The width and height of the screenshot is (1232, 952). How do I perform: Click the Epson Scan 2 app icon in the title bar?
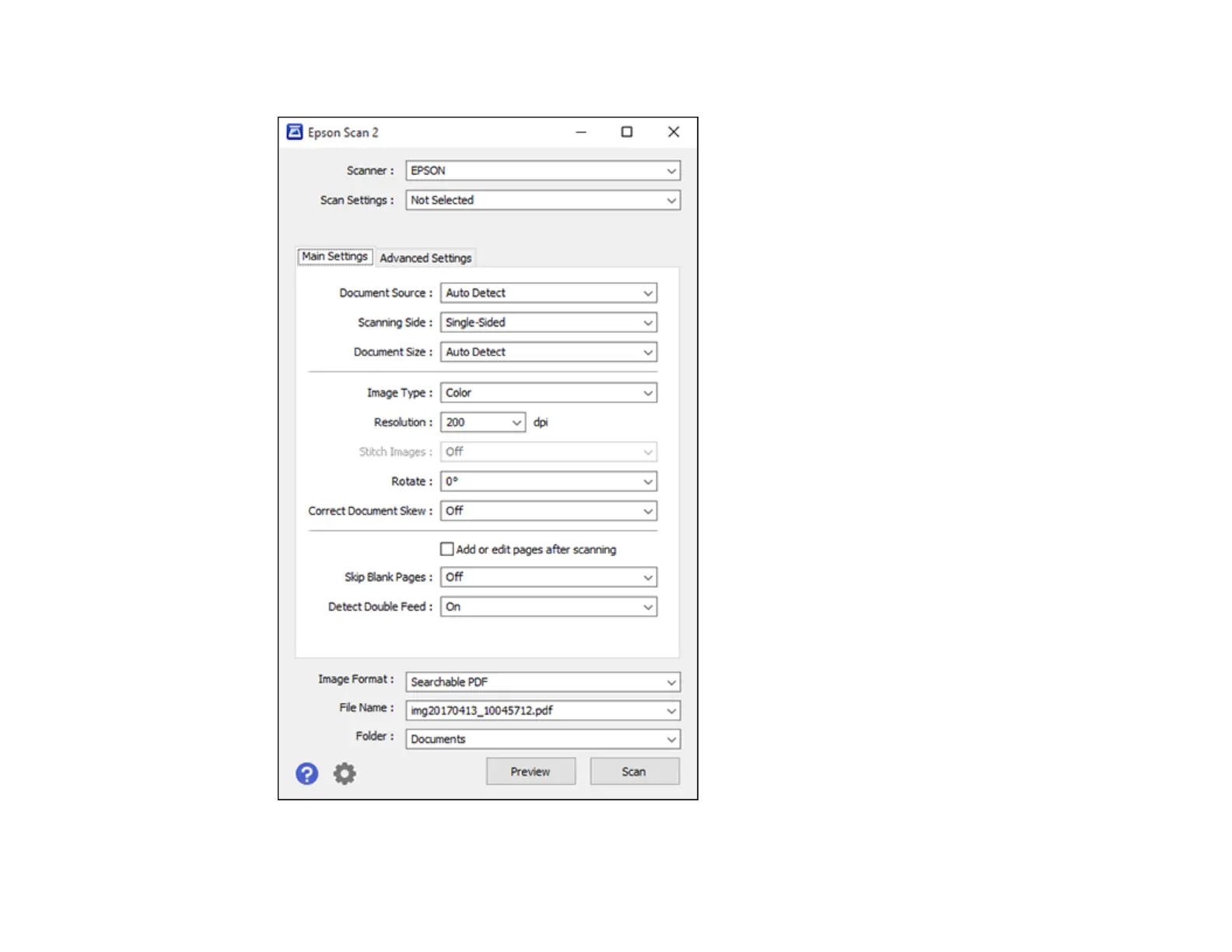(295, 132)
